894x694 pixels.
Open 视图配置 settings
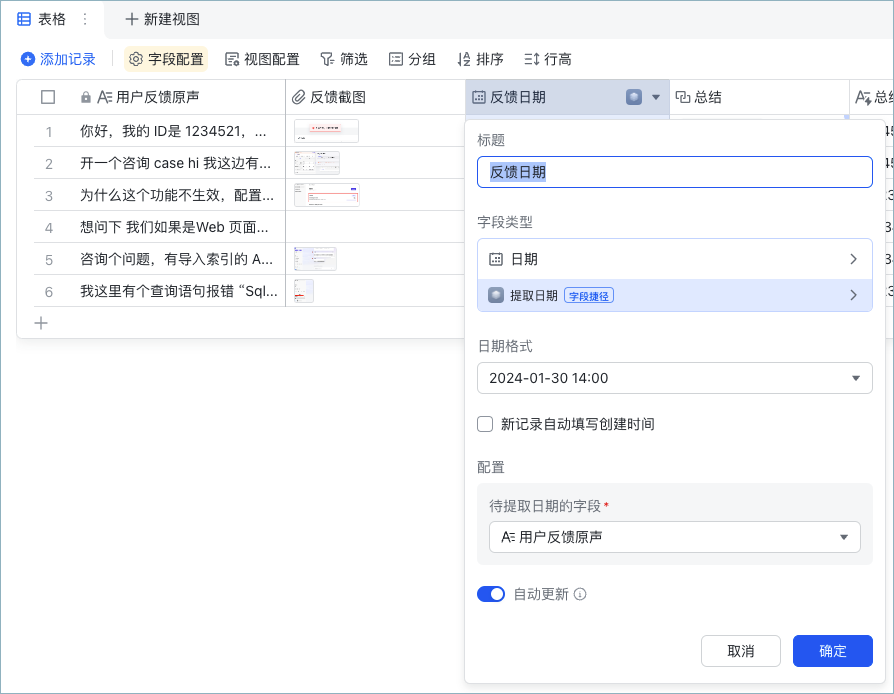pyautogui.click(x=262, y=59)
